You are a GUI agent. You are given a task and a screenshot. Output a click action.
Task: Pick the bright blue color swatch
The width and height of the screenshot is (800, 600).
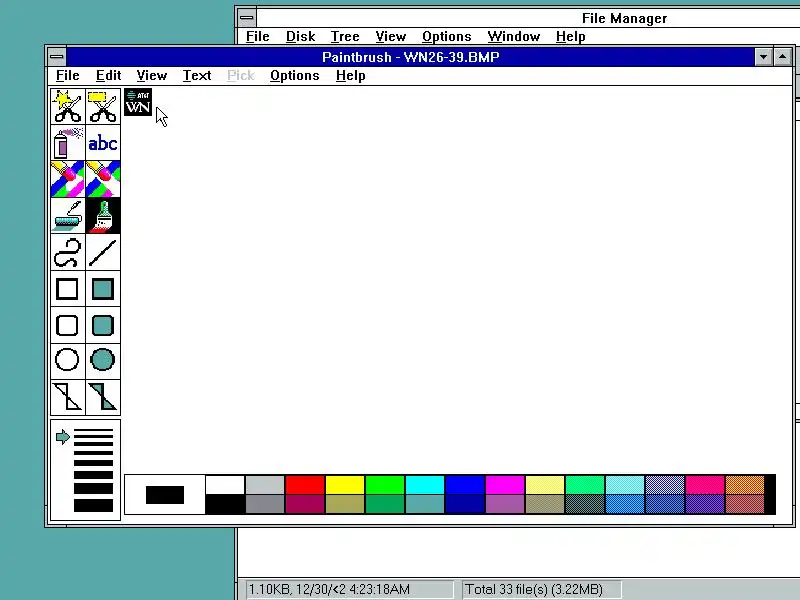(465, 485)
